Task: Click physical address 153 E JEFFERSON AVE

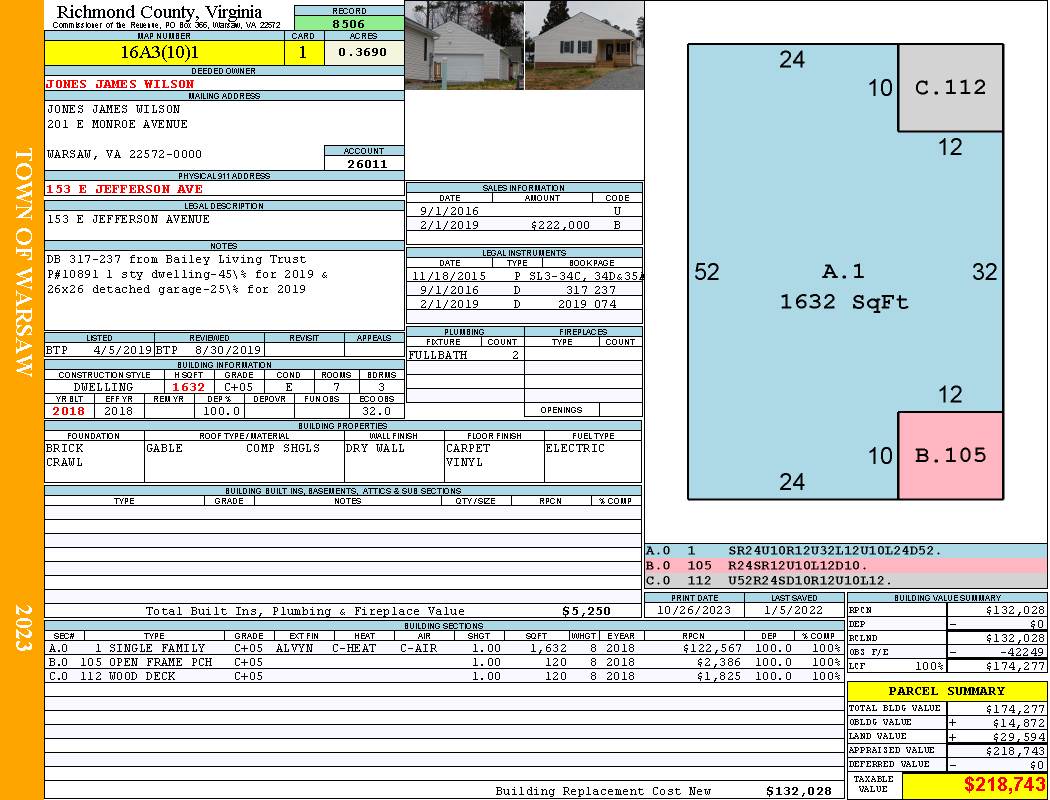Action: (124, 189)
